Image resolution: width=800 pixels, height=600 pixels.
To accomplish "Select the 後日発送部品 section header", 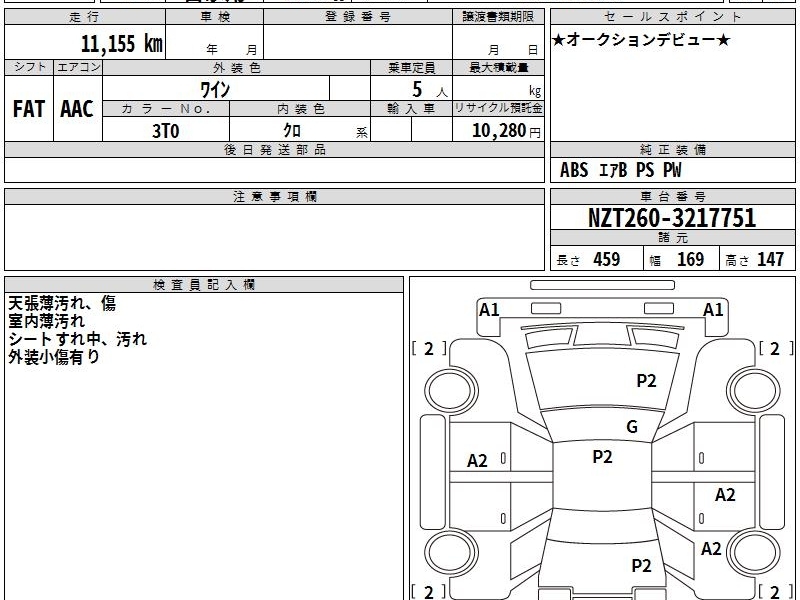I will click(x=274, y=150).
